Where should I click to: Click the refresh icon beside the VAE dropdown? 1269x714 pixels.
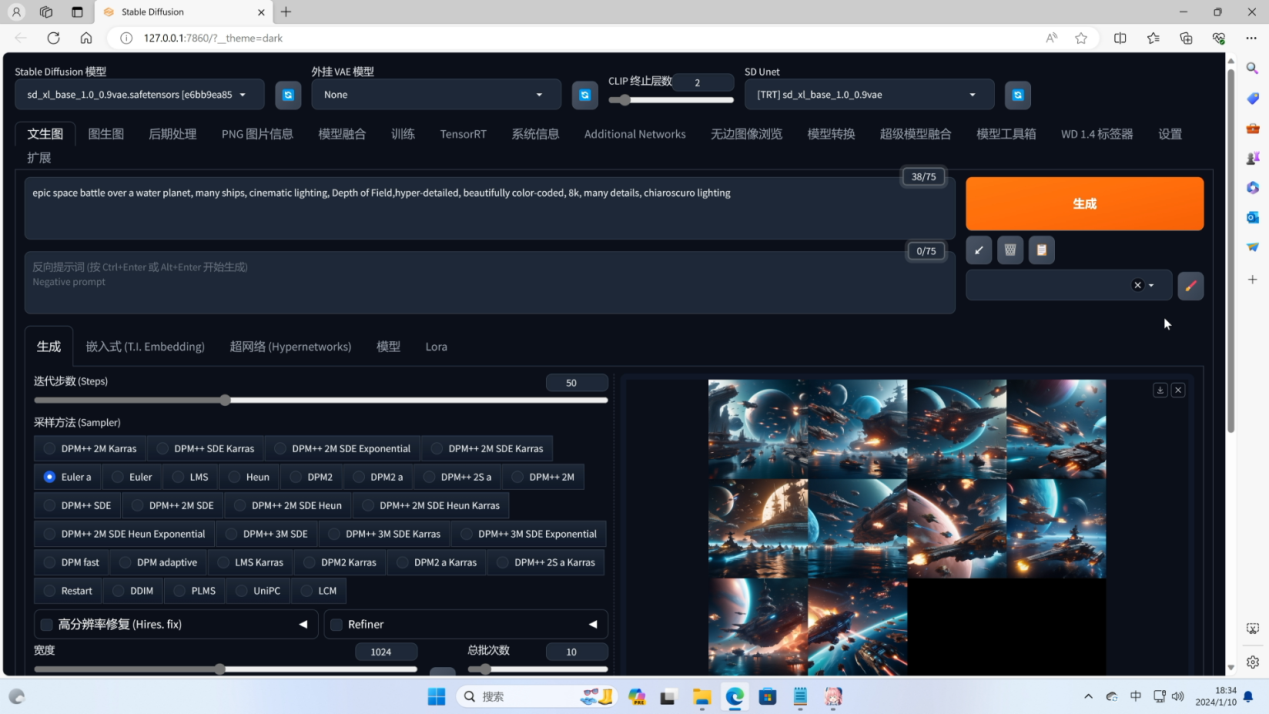[585, 95]
